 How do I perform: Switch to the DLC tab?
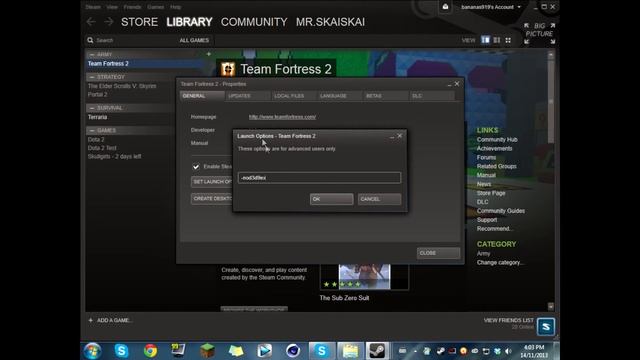pos(431,96)
